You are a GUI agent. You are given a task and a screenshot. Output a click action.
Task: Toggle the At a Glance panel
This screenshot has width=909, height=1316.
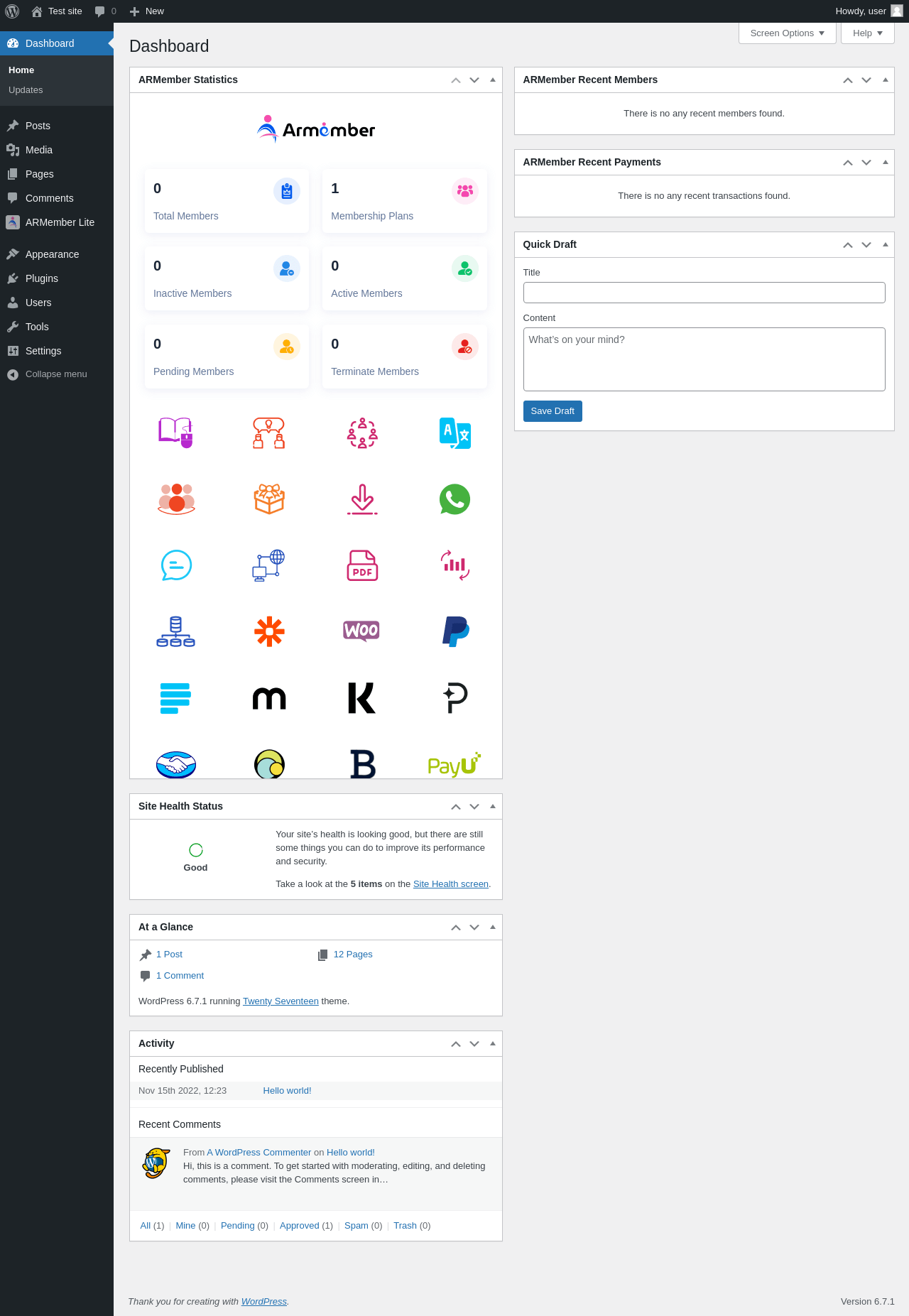[x=493, y=927]
